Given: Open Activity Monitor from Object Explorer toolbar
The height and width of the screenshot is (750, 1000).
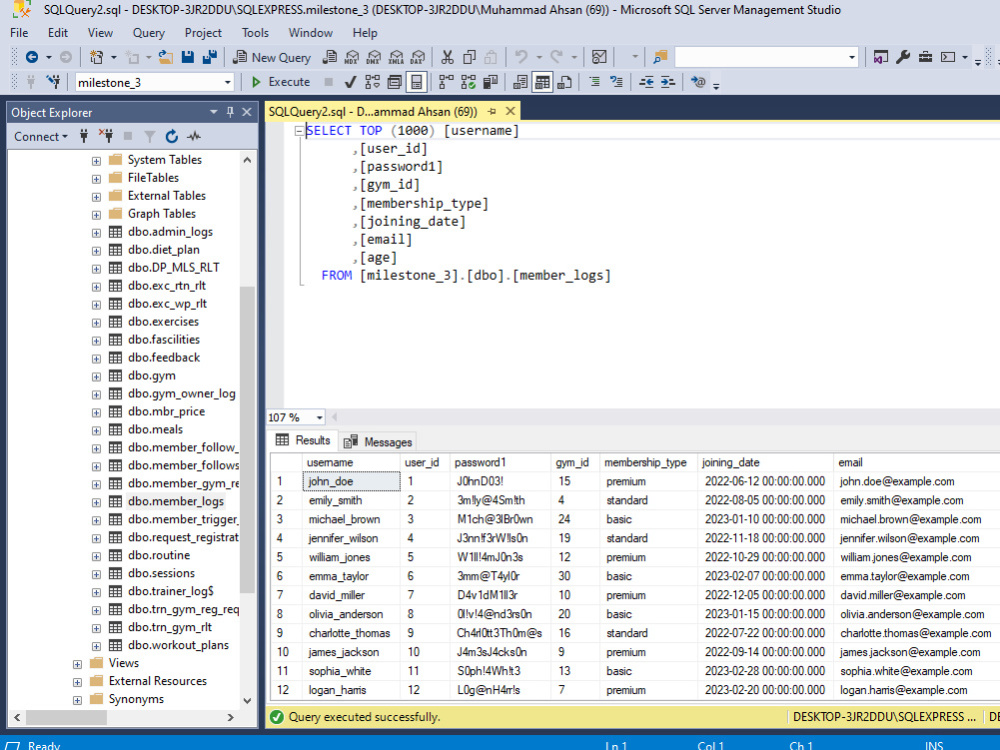Looking at the screenshot, I should click(193, 135).
